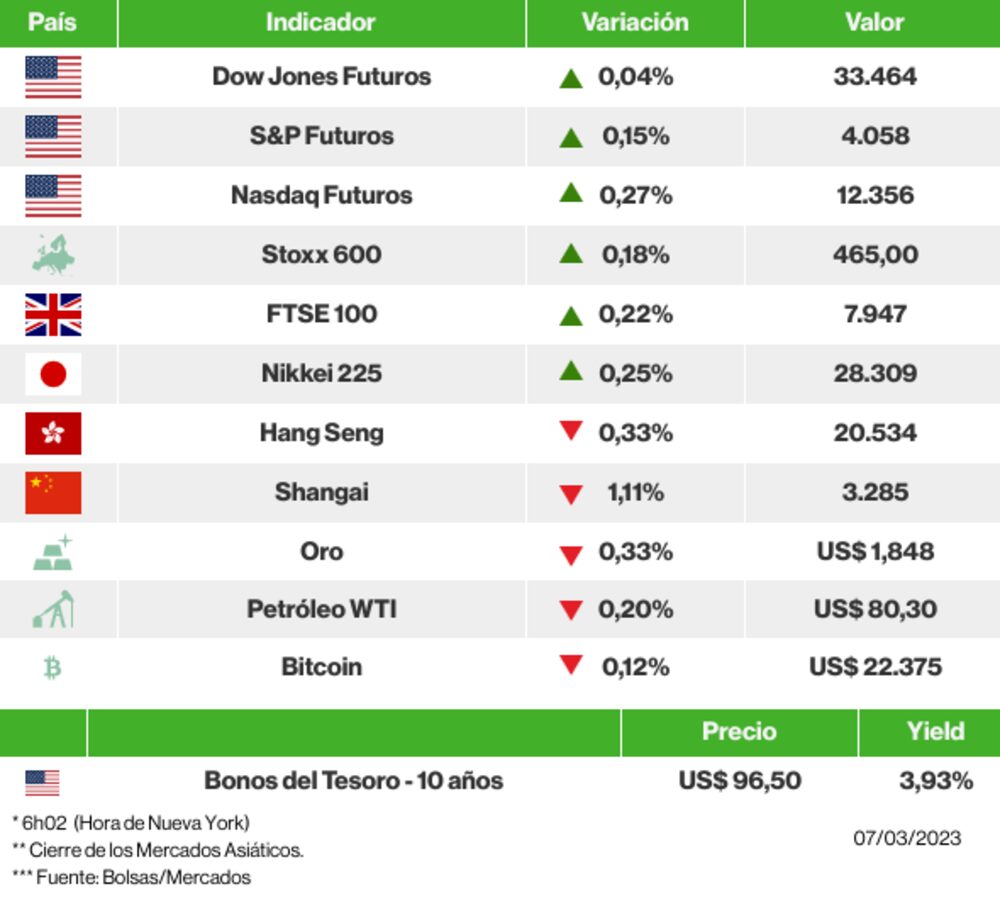Screen dimensions: 1000x901
Task: Click the Stoxx 600 indicator name
Action: pyautogui.click(x=321, y=255)
